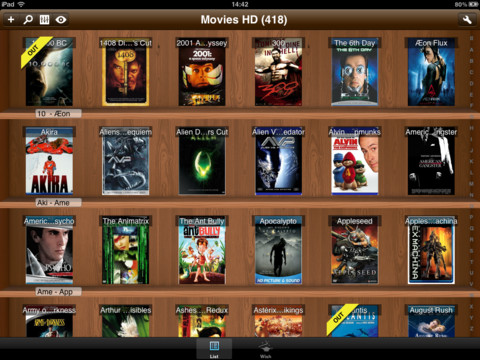480x360 pixels.
Task: Select the Aliens...equiem AVP cover
Action: point(125,161)
